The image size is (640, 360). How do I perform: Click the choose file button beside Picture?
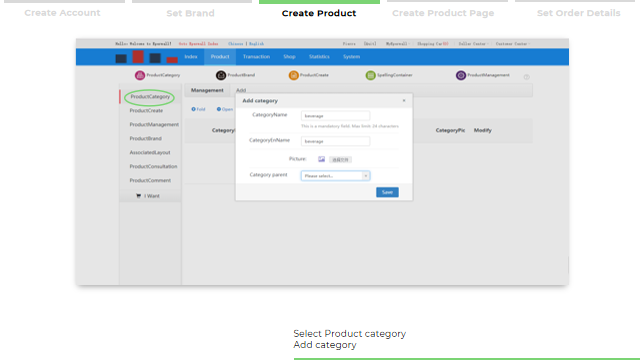pyautogui.click(x=340, y=160)
